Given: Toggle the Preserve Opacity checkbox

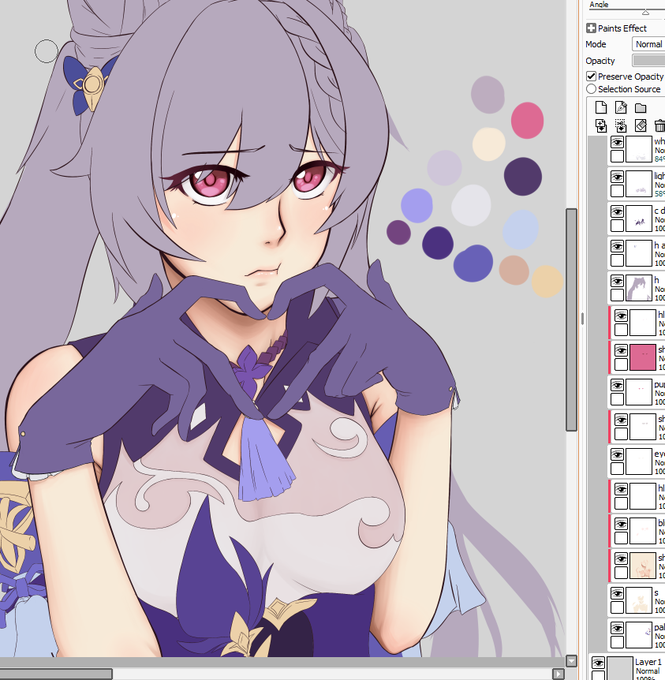Looking at the screenshot, I should (591, 76).
